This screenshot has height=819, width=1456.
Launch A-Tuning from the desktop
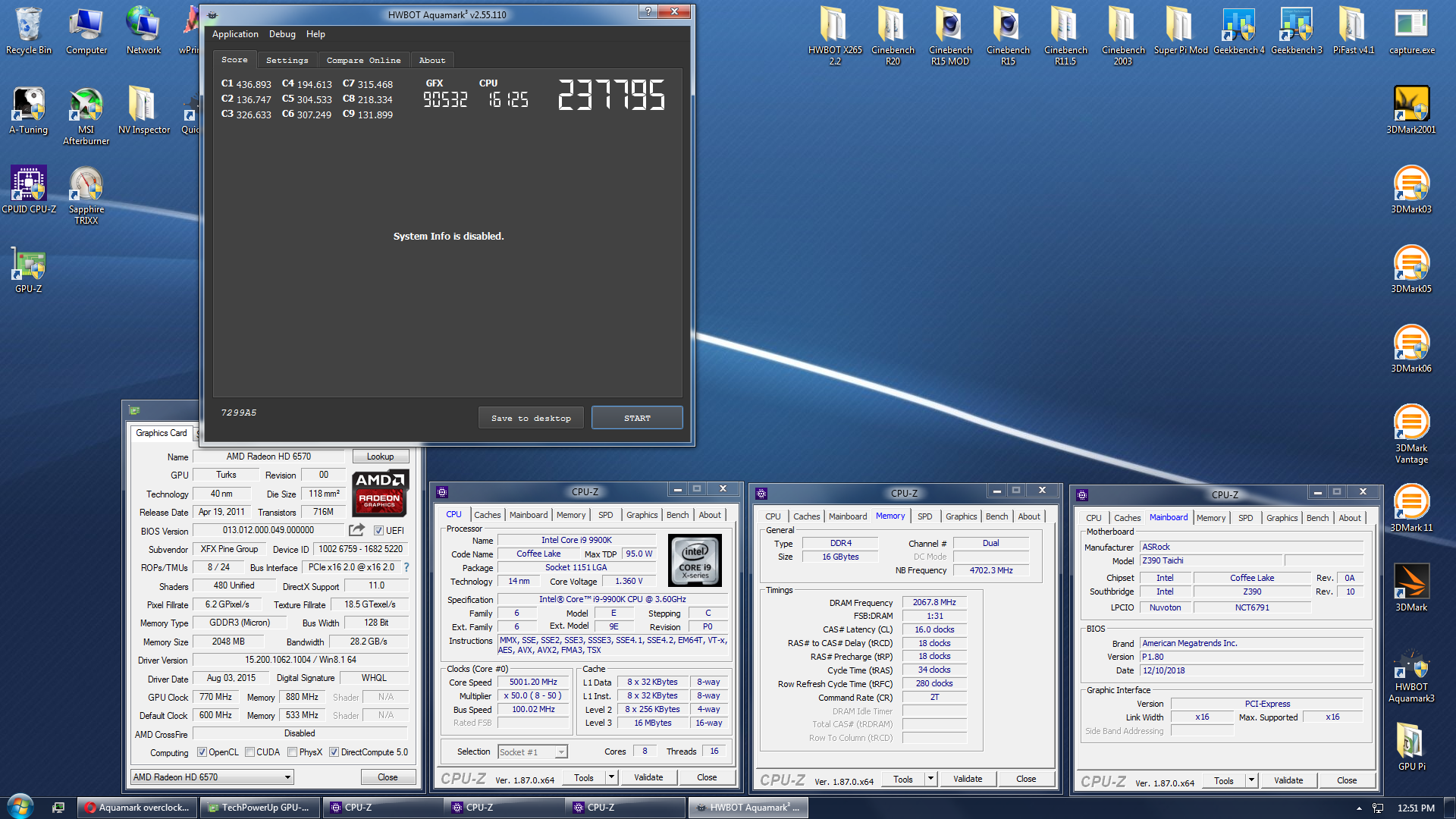(29, 110)
